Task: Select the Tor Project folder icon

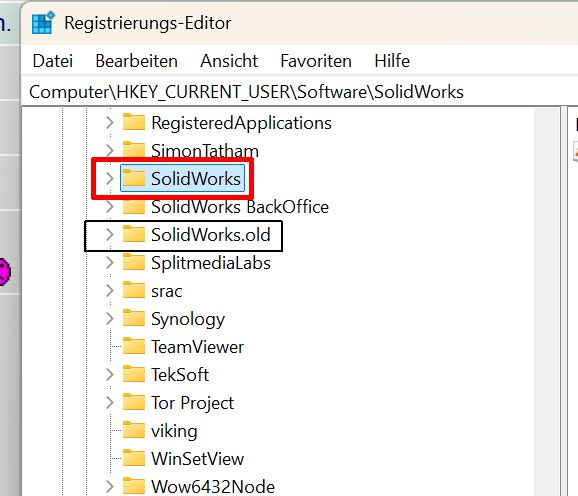Action: pos(133,402)
